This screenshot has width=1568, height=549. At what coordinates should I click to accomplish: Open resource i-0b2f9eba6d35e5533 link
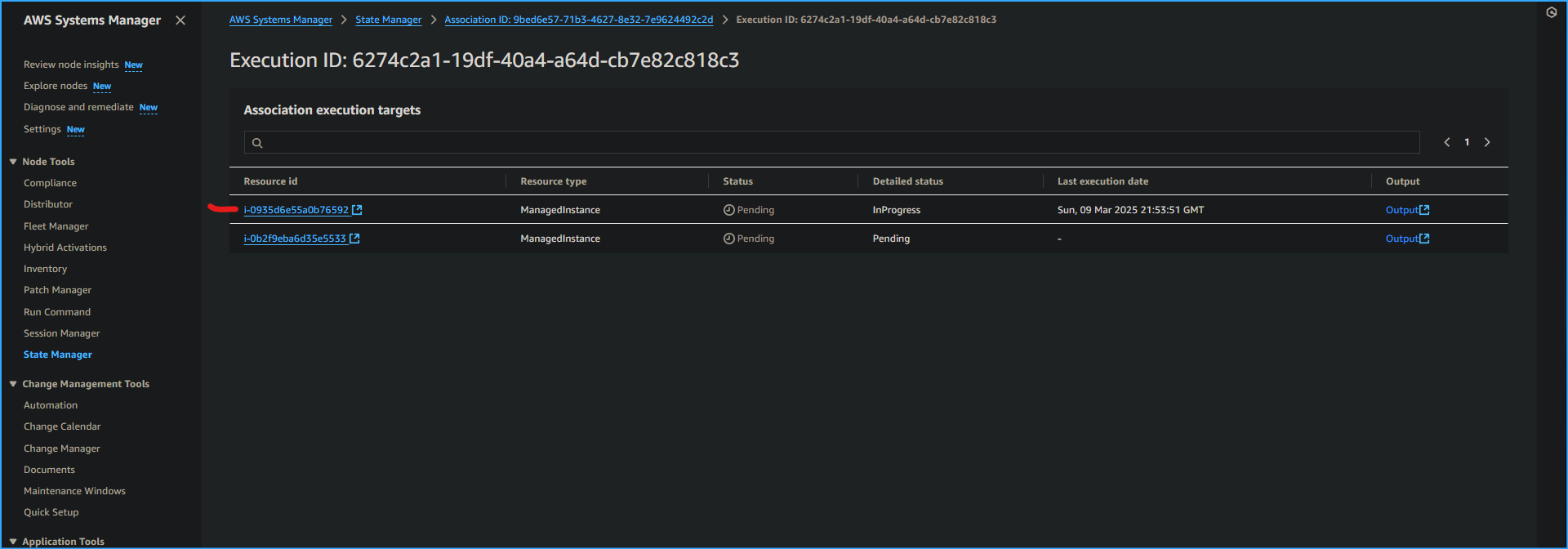point(295,239)
